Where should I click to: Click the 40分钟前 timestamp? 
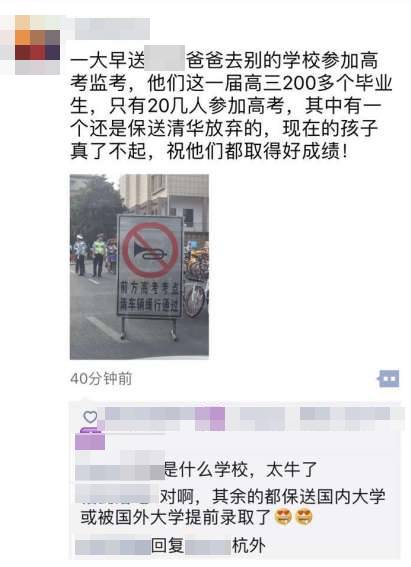click(101, 379)
